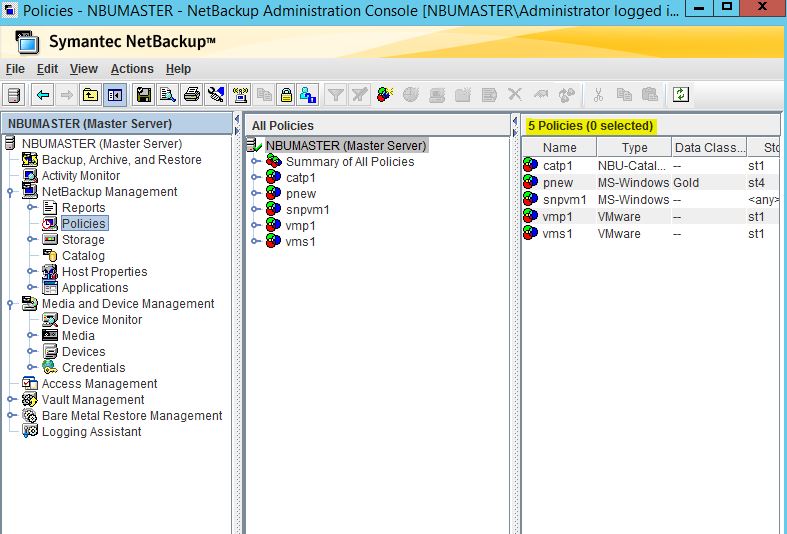Click the vmp1 name cell in the table
Viewport: 787px width, 534px height.
pyautogui.click(x=557, y=217)
